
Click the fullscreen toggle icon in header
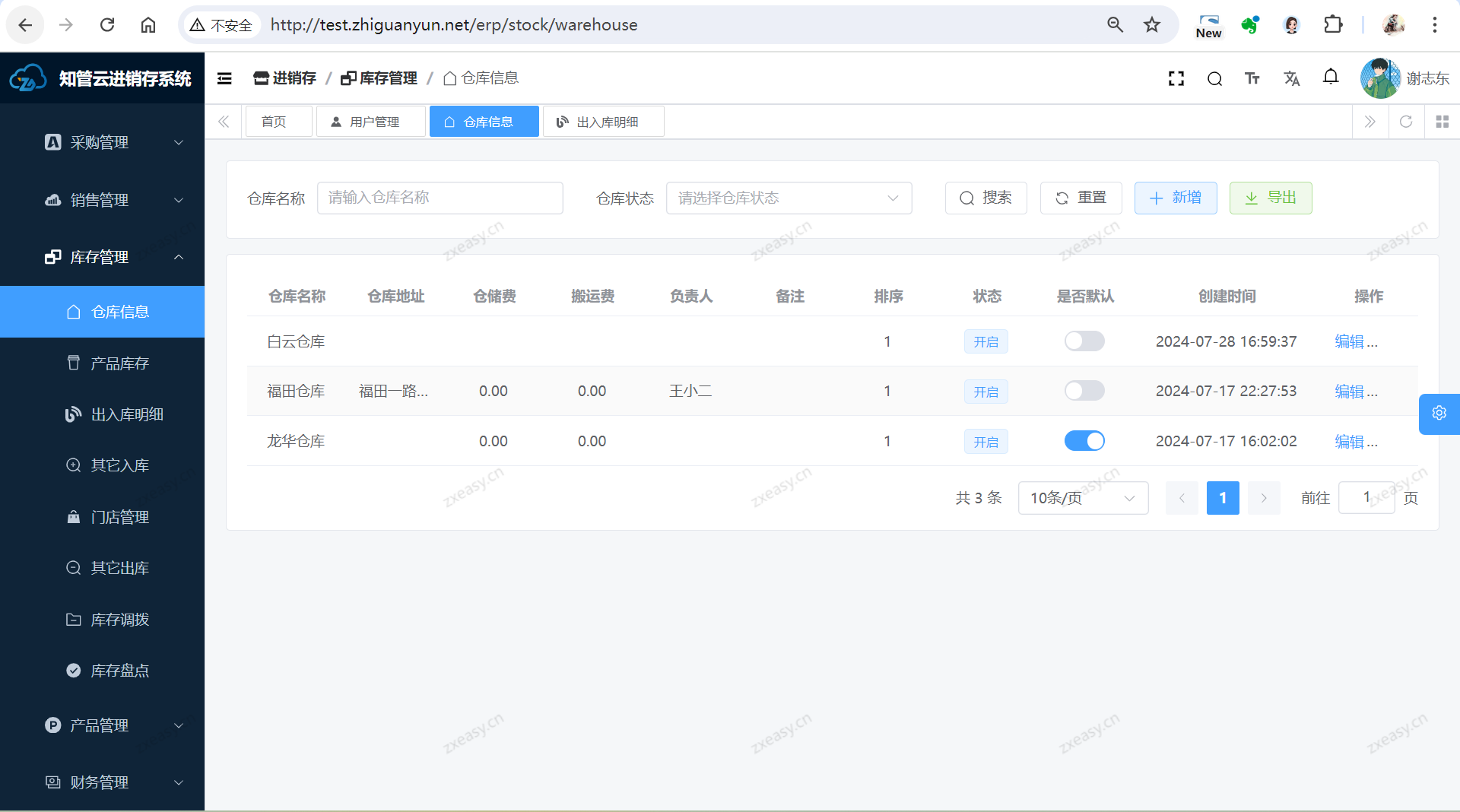(x=1176, y=78)
